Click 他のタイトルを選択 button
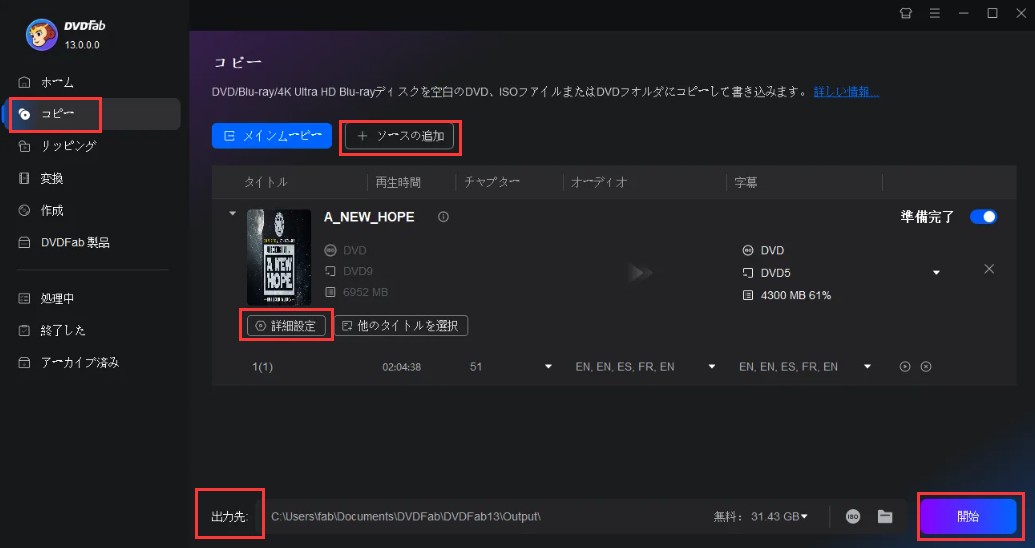 (401, 325)
